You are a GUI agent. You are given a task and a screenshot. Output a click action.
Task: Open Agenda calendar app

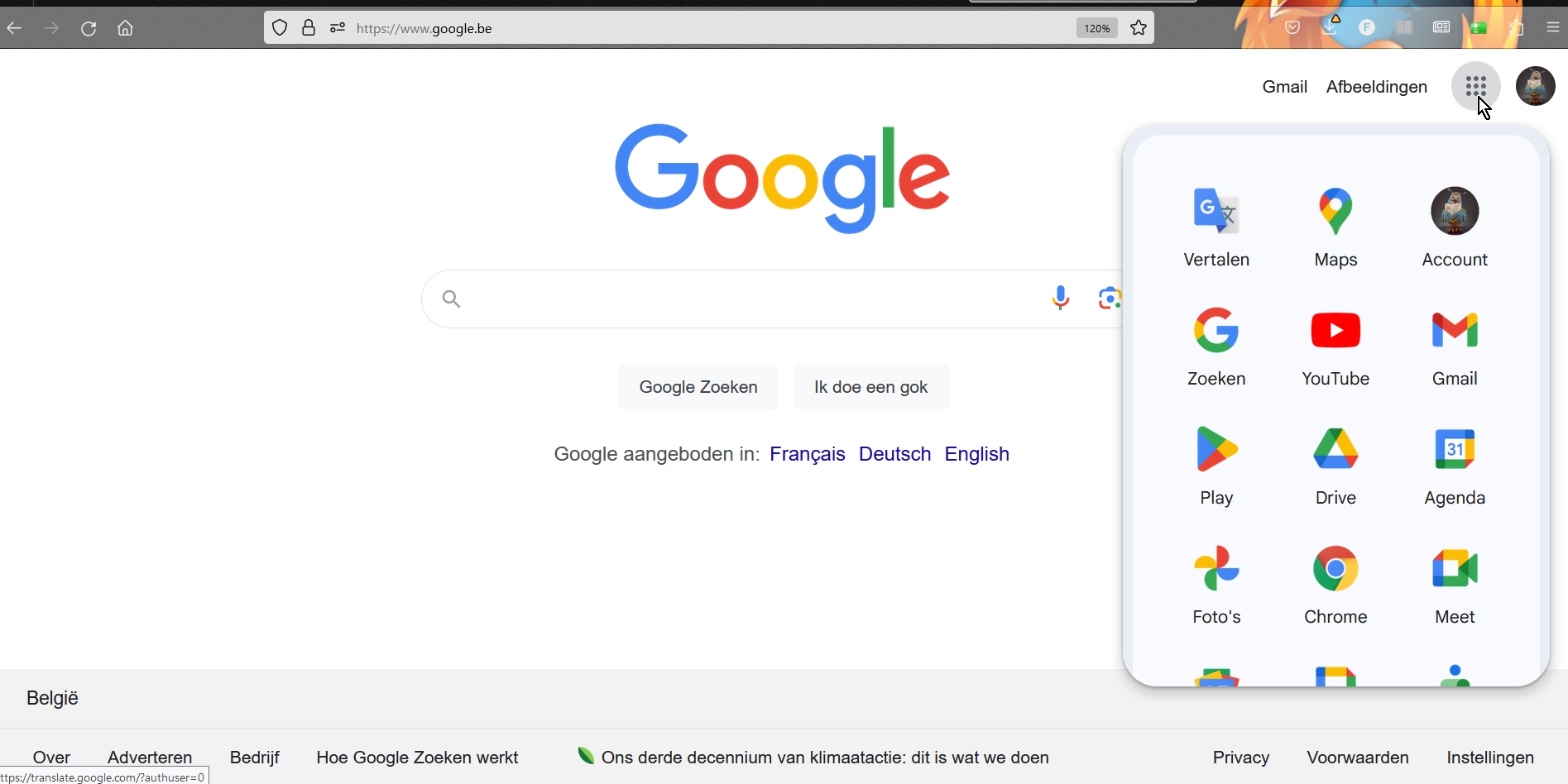point(1454,465)
